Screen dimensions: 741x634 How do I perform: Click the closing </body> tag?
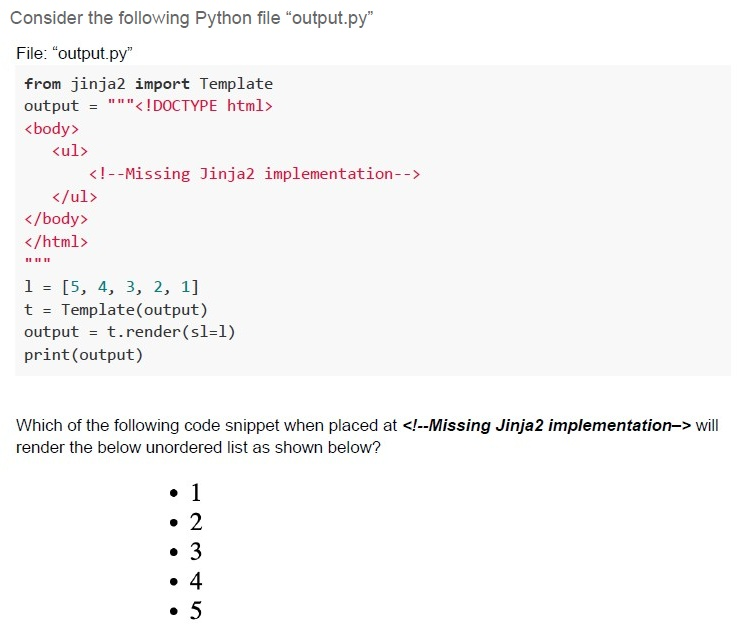tap(56, 219)
